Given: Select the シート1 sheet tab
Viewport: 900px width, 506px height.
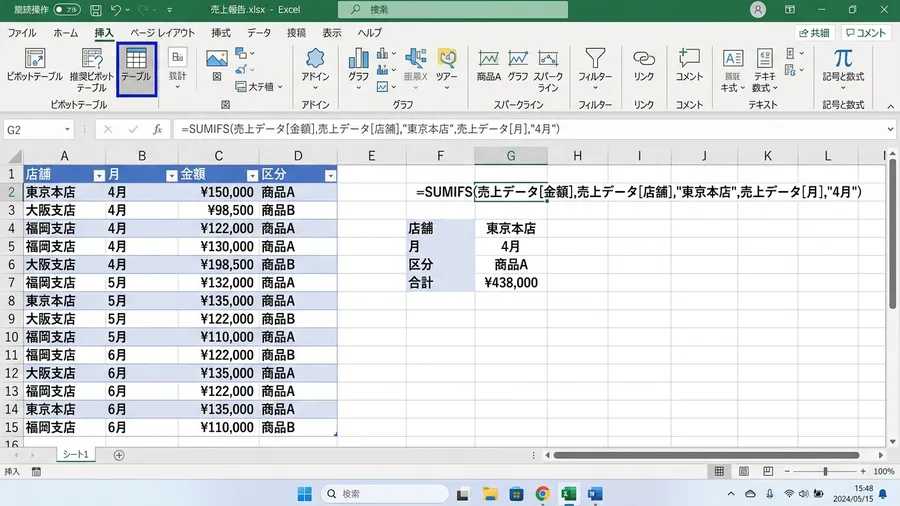Looking at the screenshot, I should click(76, 454).
